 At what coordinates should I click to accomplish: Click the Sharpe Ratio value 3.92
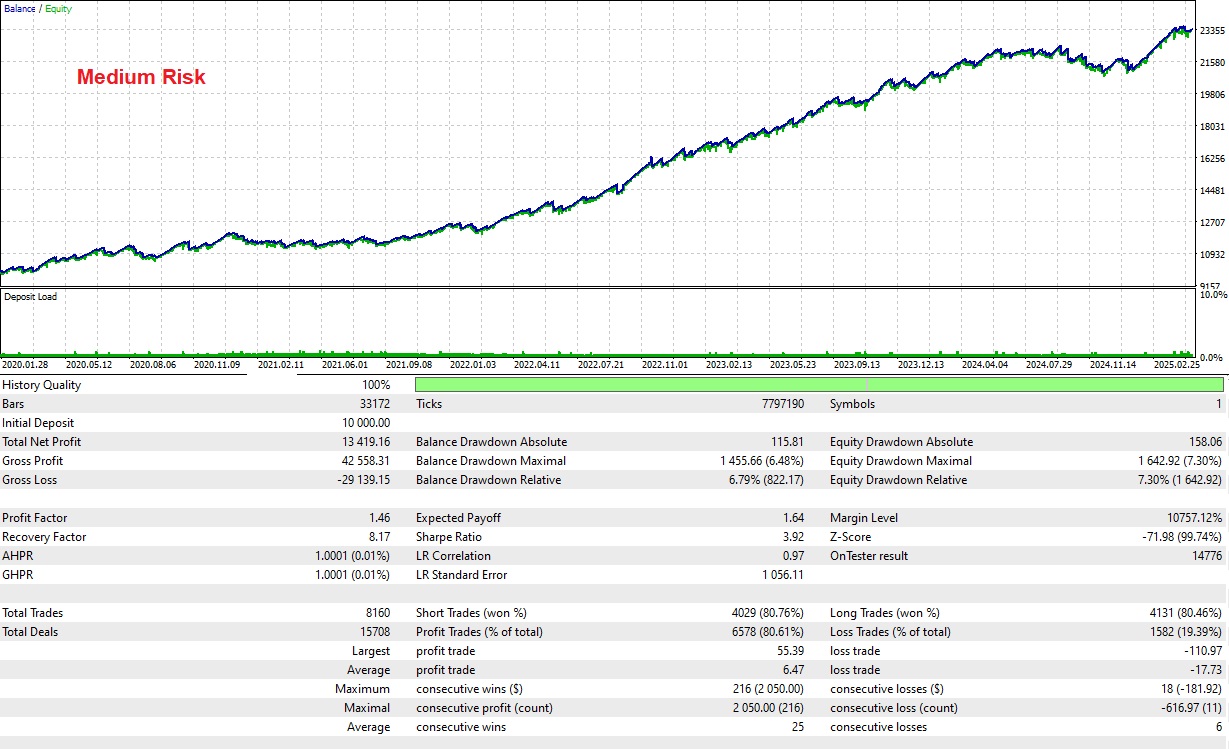click(x=787, y=537)
